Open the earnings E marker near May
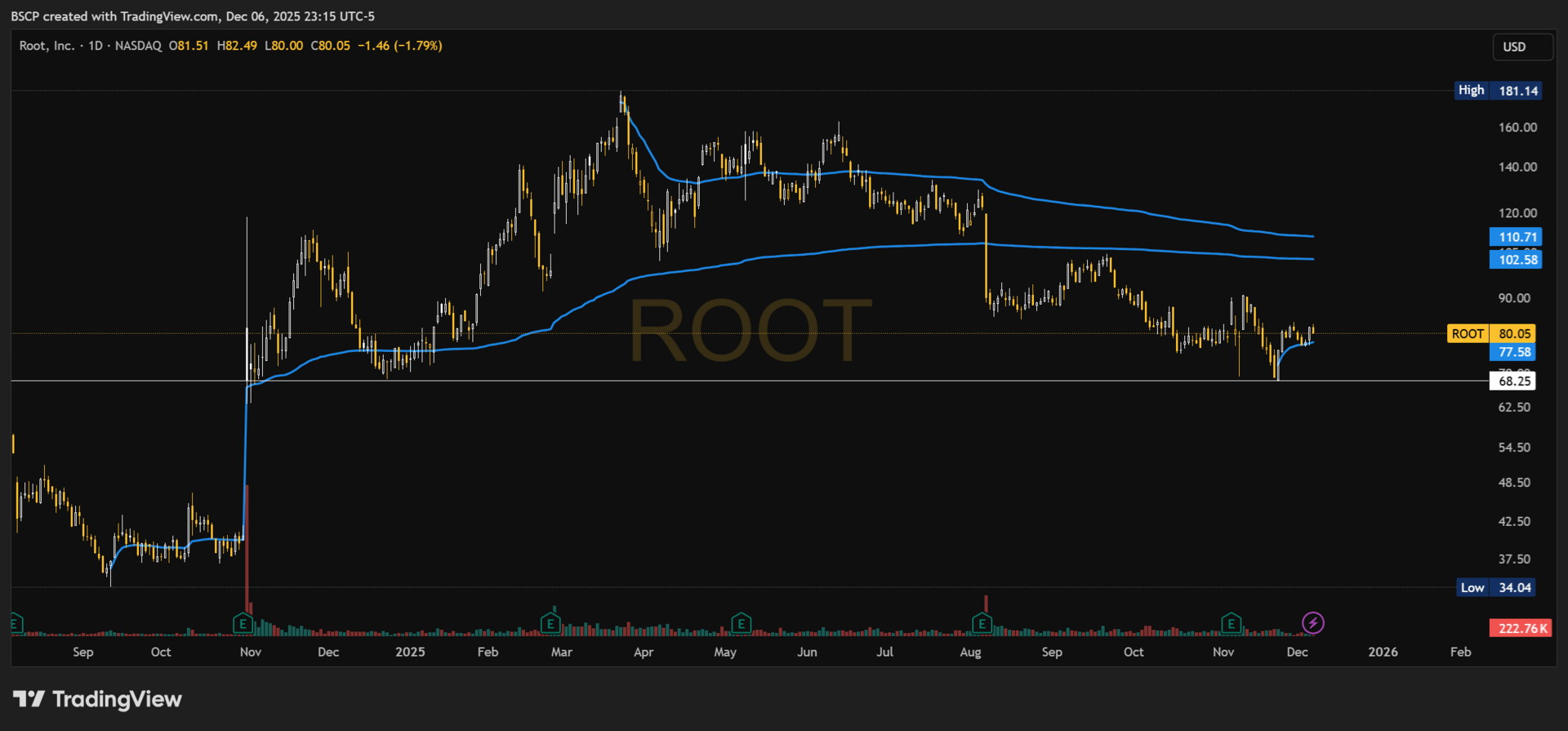 coord(741,624)
